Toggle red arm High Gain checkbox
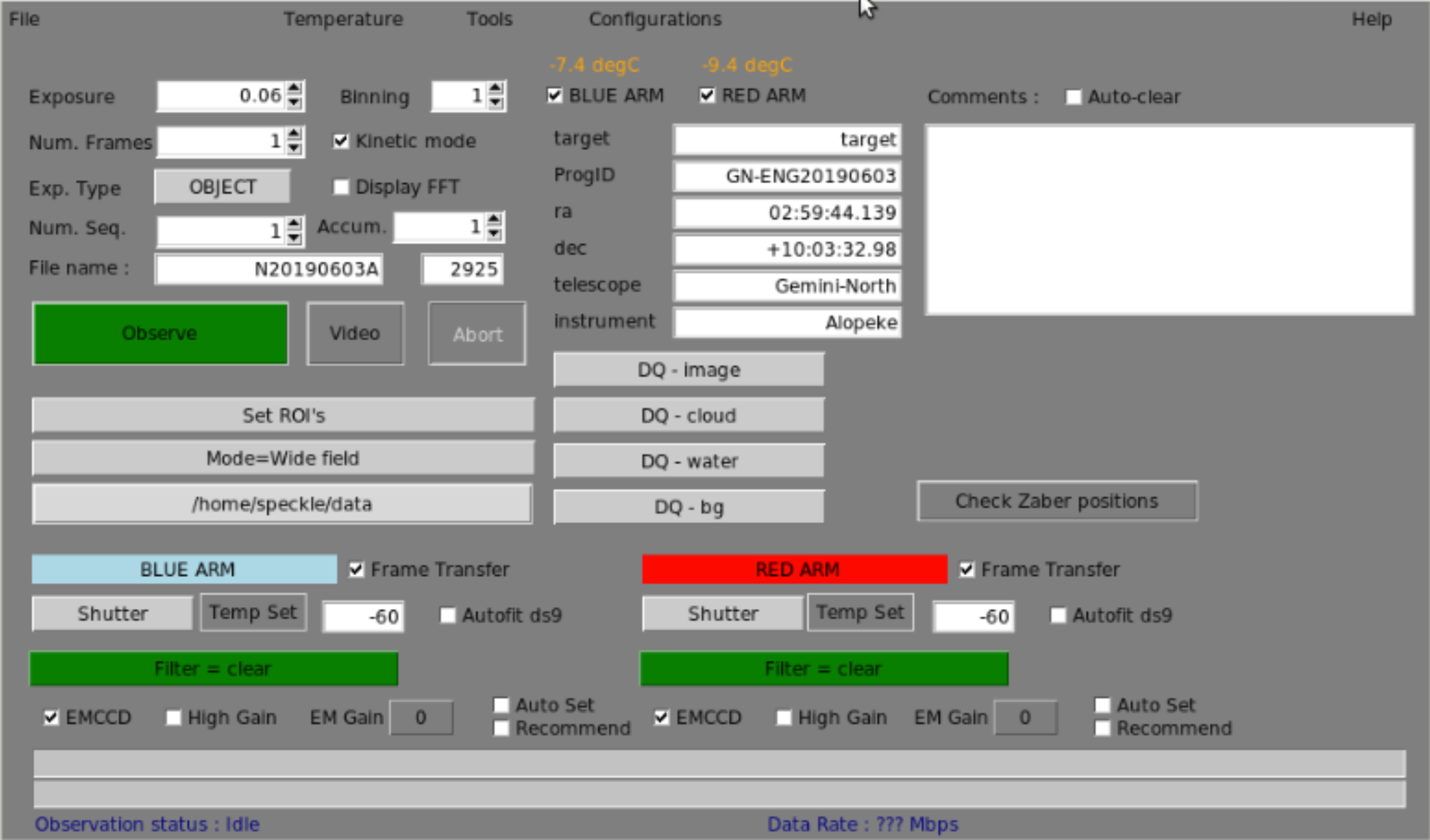The height and width of the screenshot is (840, 1430). [x=784, y=717]
